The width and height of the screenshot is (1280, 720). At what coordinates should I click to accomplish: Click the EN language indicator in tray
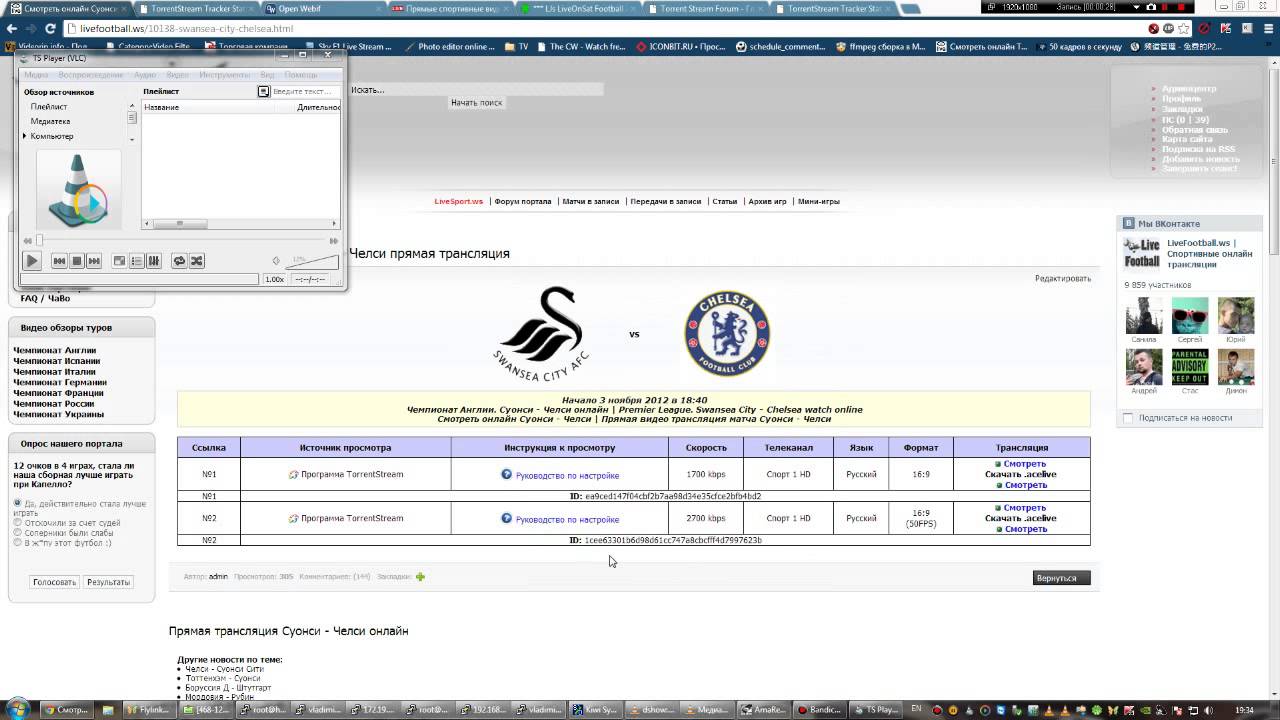[916, 708]
